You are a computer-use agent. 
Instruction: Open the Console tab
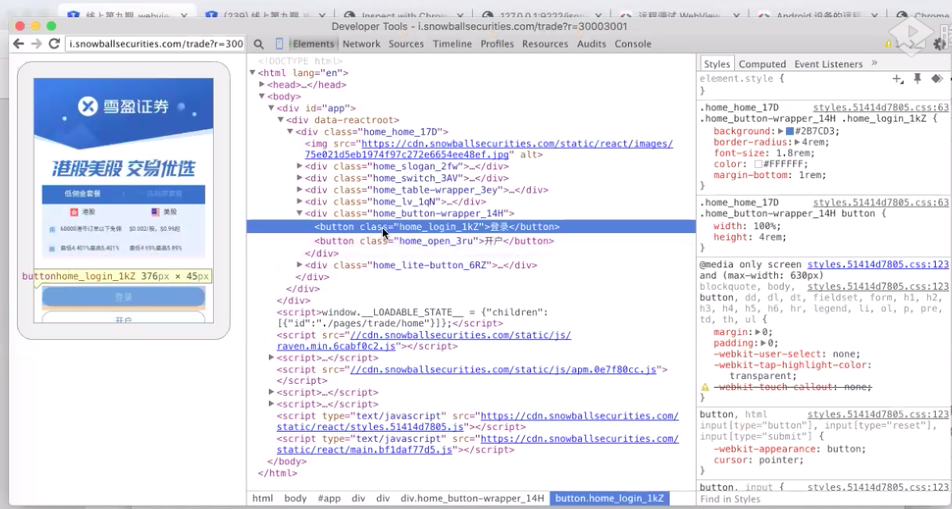click(632, 44)
